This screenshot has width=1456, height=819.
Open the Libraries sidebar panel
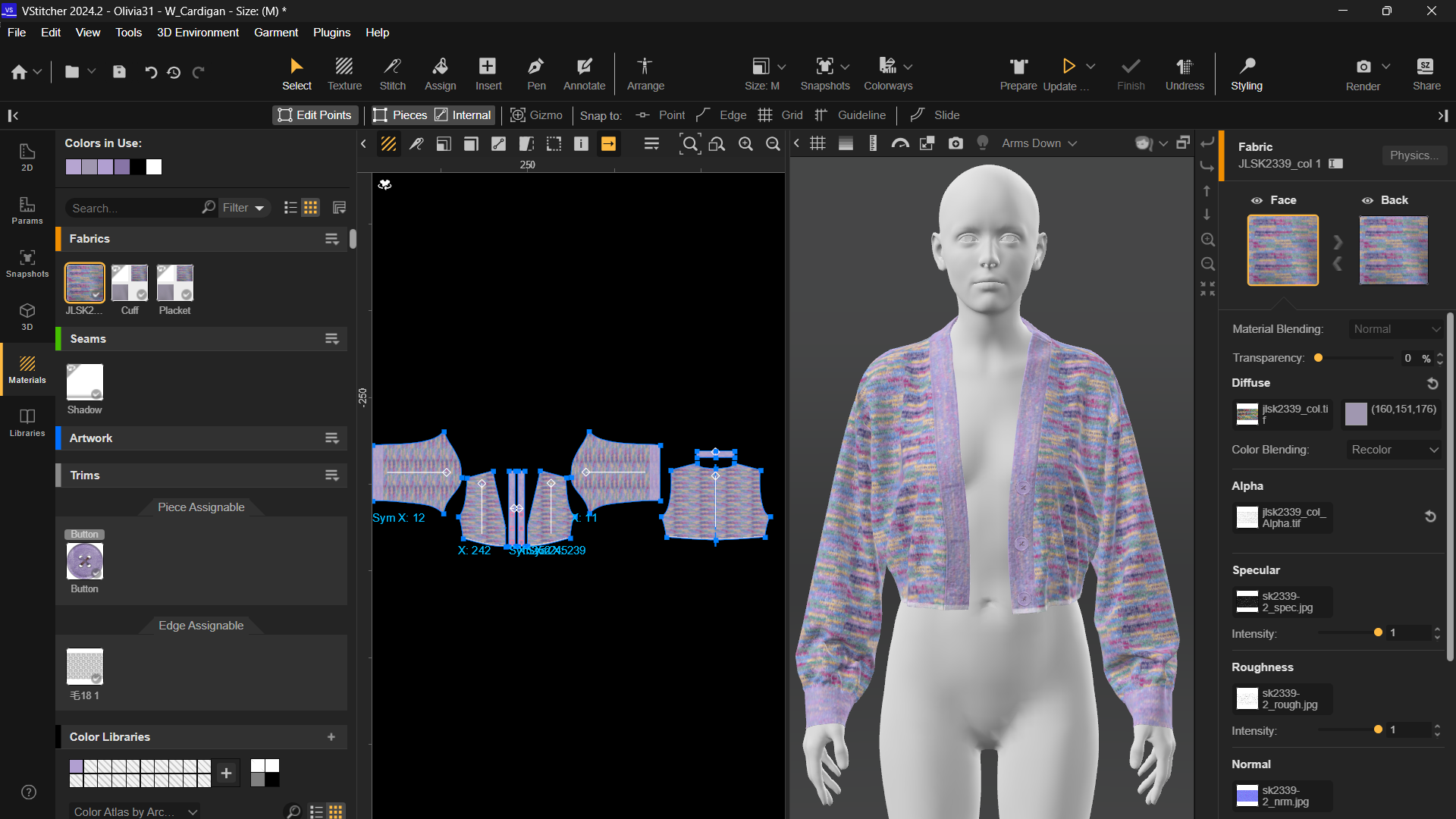pos(27,422)
